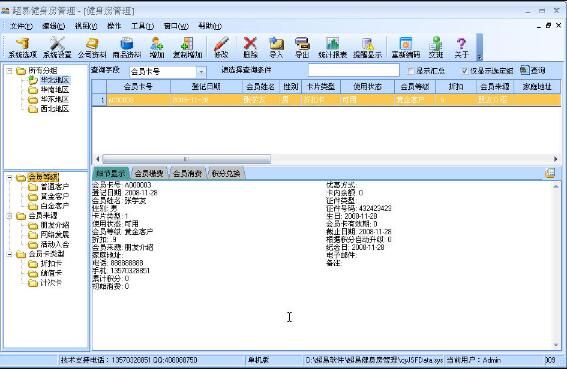The image size is (567, 369).
Task: Click the 复制增加 copy-add icon
Action: pos(187,48)
